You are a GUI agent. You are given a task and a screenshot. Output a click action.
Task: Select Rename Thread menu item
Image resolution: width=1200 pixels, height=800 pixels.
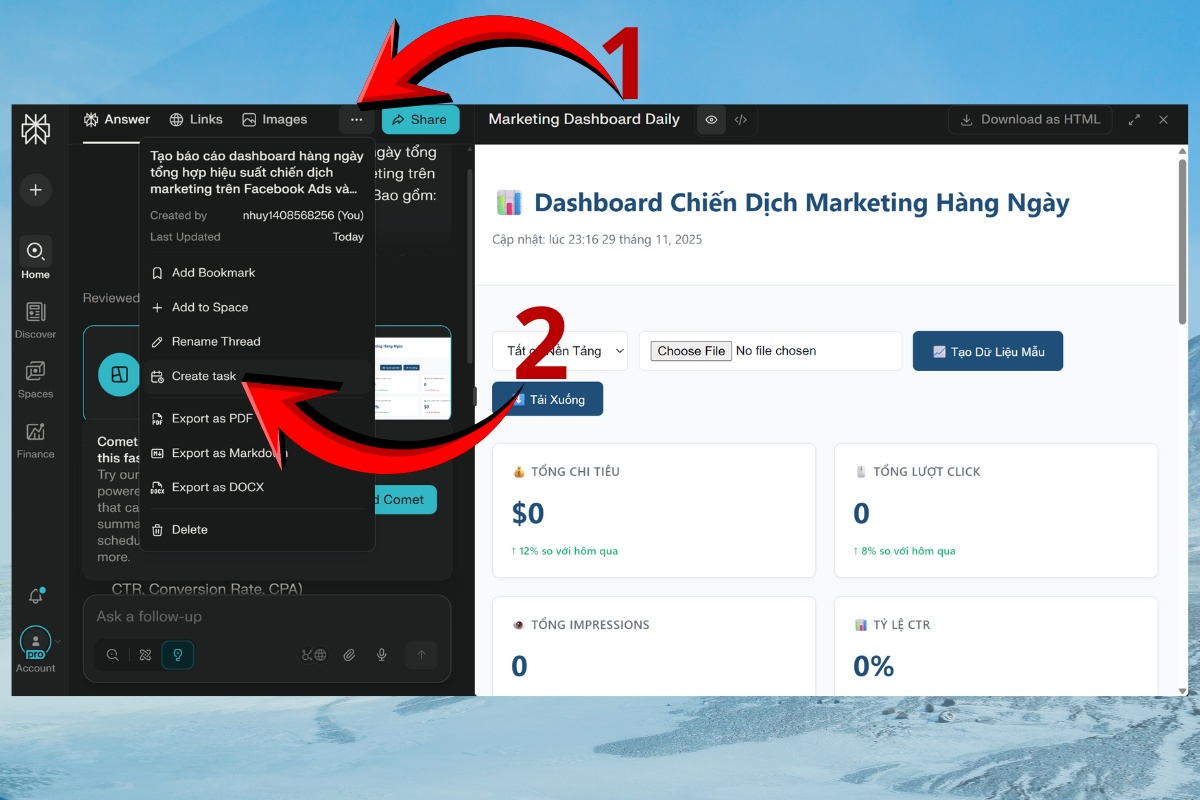click(x=257, y=341)
